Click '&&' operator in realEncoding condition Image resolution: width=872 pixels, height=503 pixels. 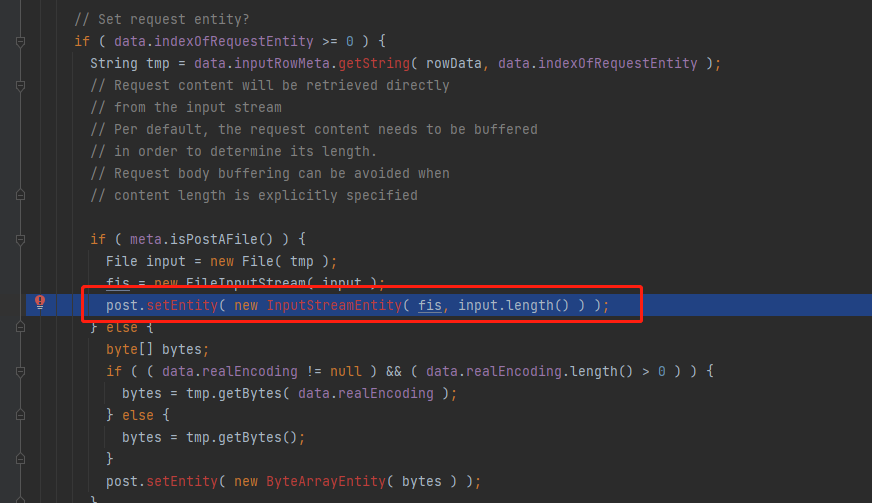click(x=394, y=371)
